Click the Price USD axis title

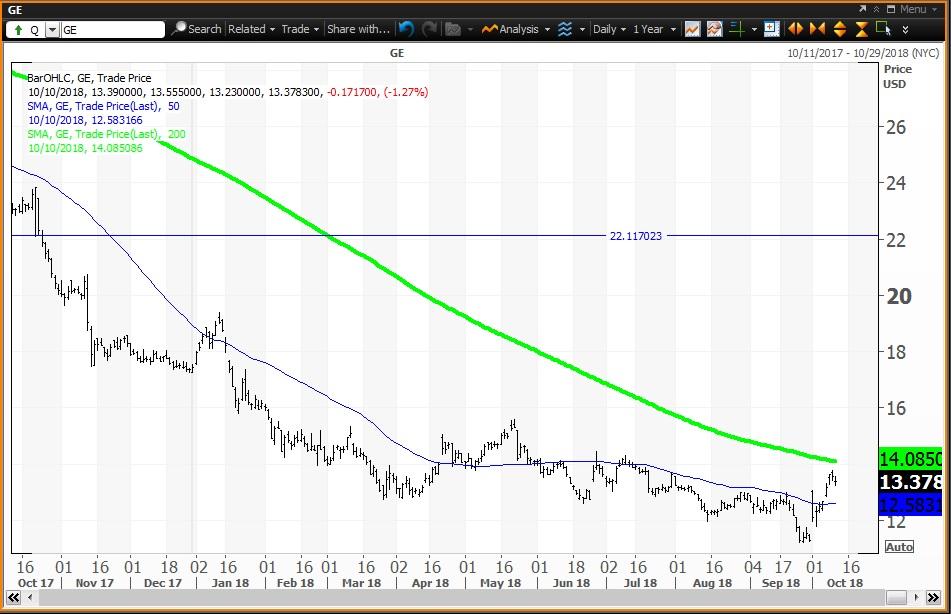[x=897, y=76]
